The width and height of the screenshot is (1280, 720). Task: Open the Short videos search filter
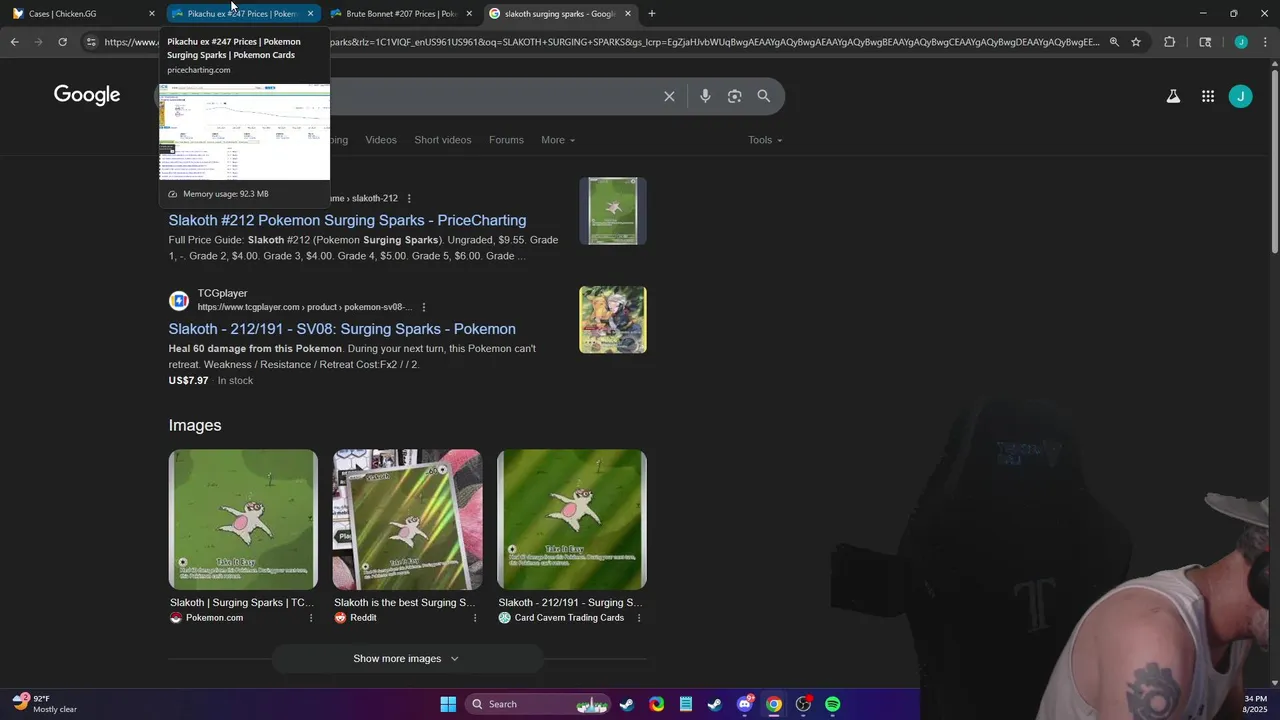[x=443, y=140]
